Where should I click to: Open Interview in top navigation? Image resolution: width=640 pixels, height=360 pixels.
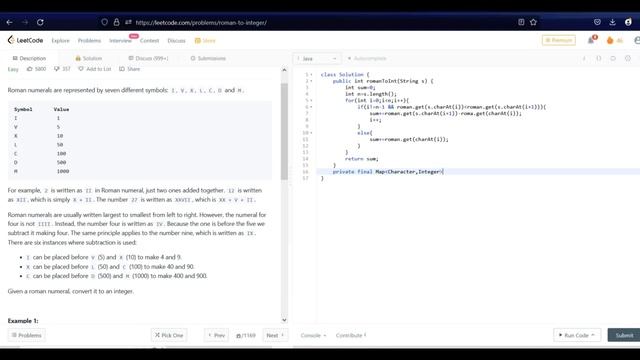pyautogui.click(x=120, y=40)
